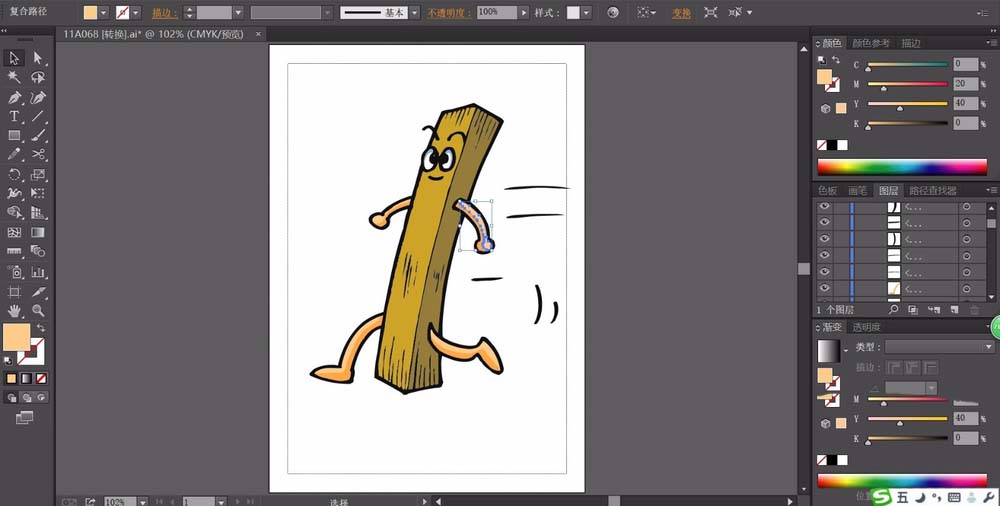
Task: Select the Lasso tool
Action: pyautogui.click(x=38, y=77)
